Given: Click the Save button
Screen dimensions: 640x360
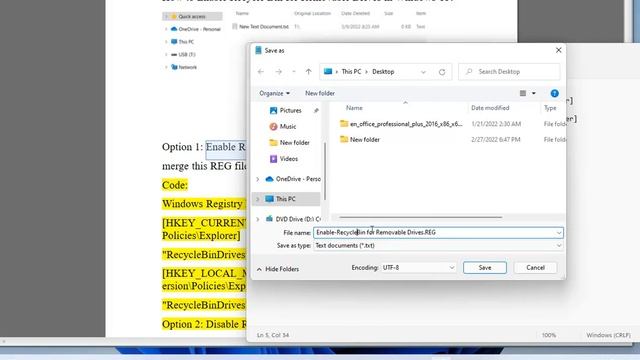Looking at the screenshot, I should coord(484,268).
